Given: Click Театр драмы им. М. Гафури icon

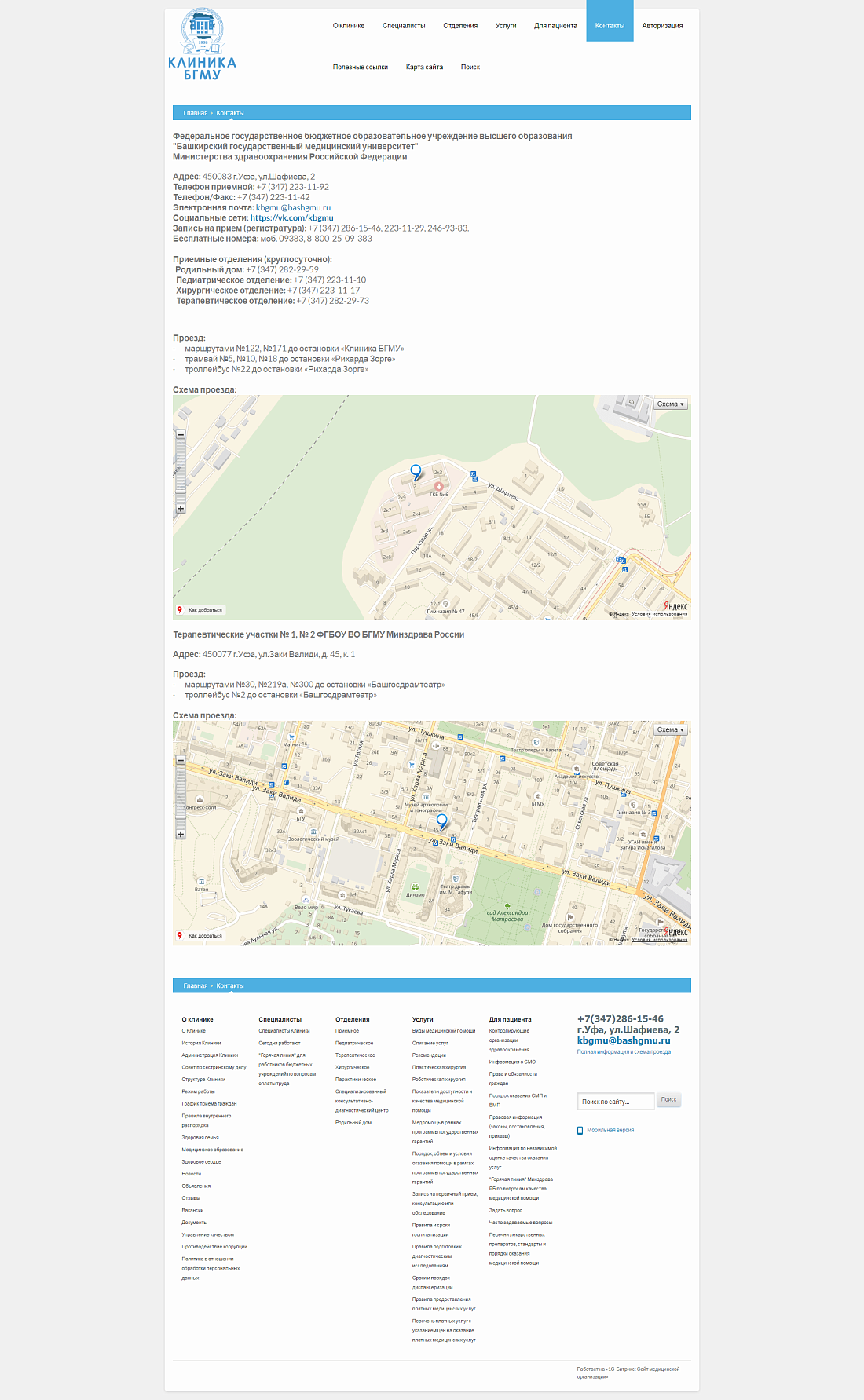Looking at the screenshot, I should 456,878.
